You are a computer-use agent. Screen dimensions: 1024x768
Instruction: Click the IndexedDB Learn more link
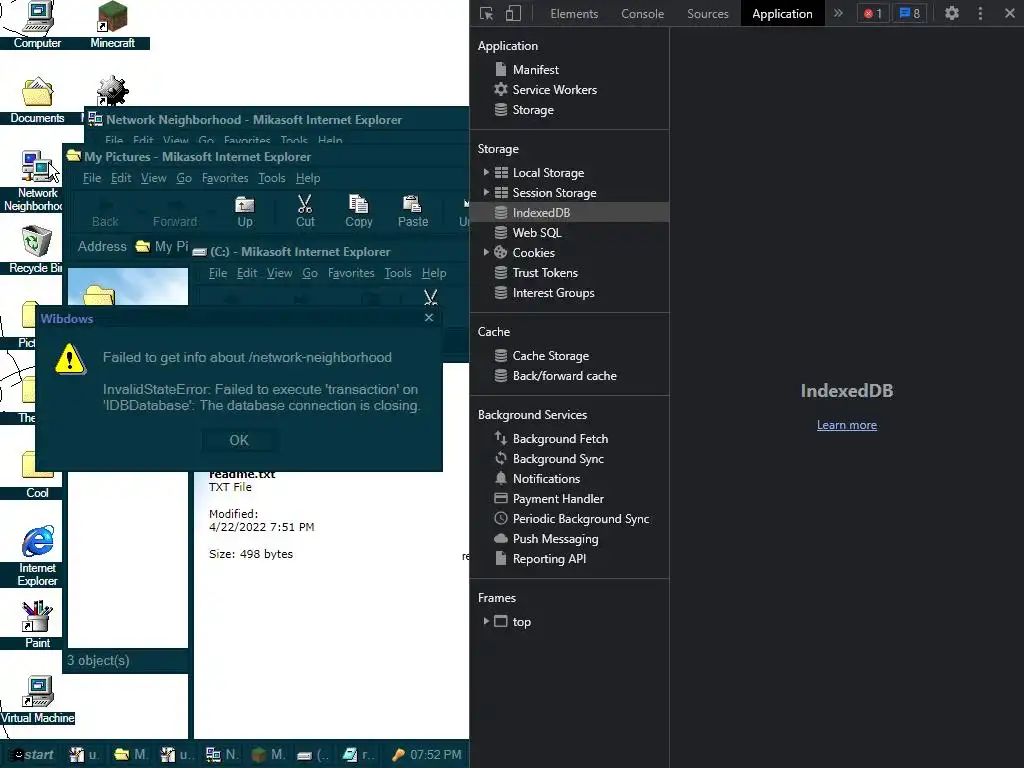coord(846,424)
